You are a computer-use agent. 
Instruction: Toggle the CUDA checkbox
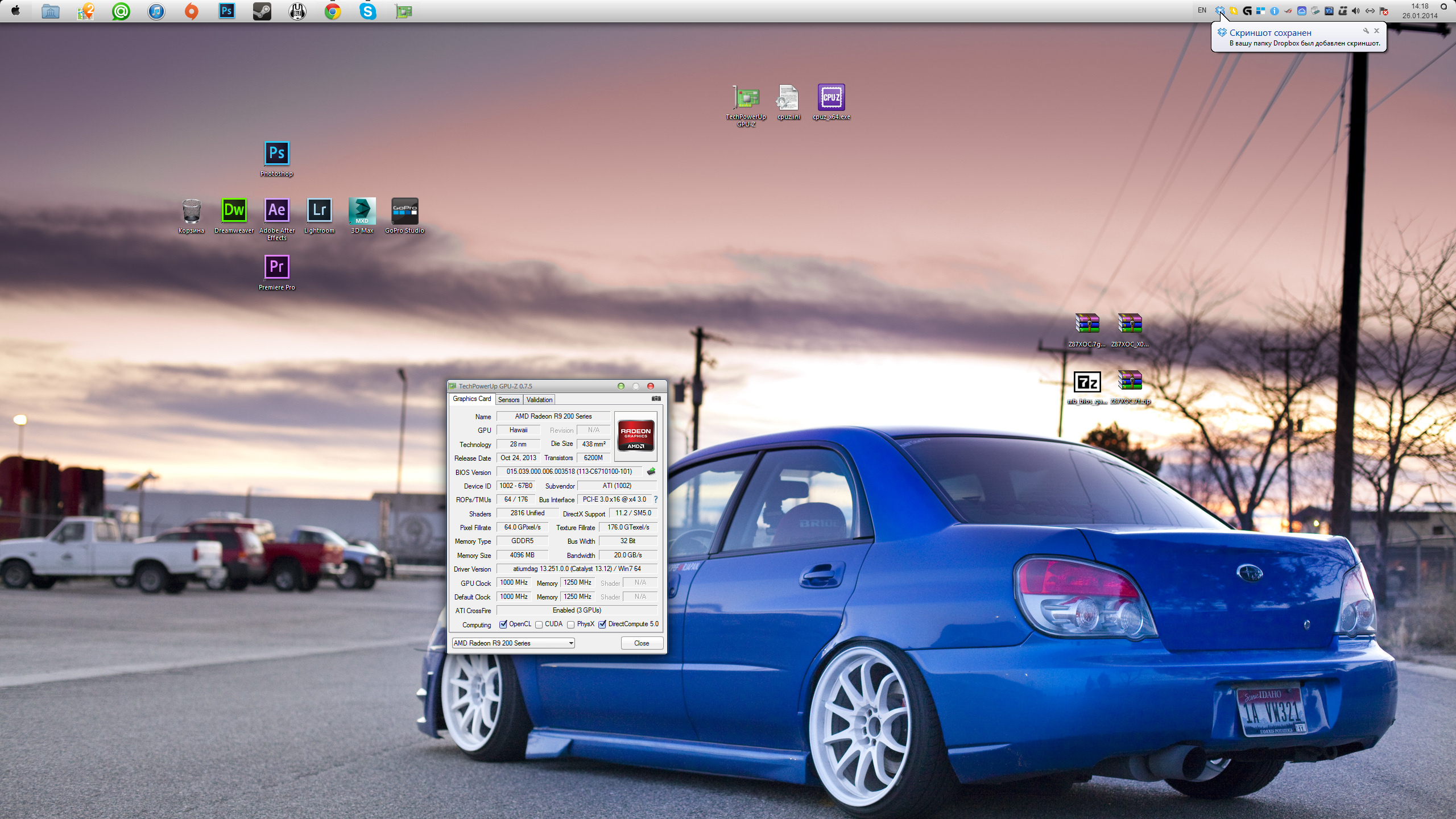pos(539,624)
